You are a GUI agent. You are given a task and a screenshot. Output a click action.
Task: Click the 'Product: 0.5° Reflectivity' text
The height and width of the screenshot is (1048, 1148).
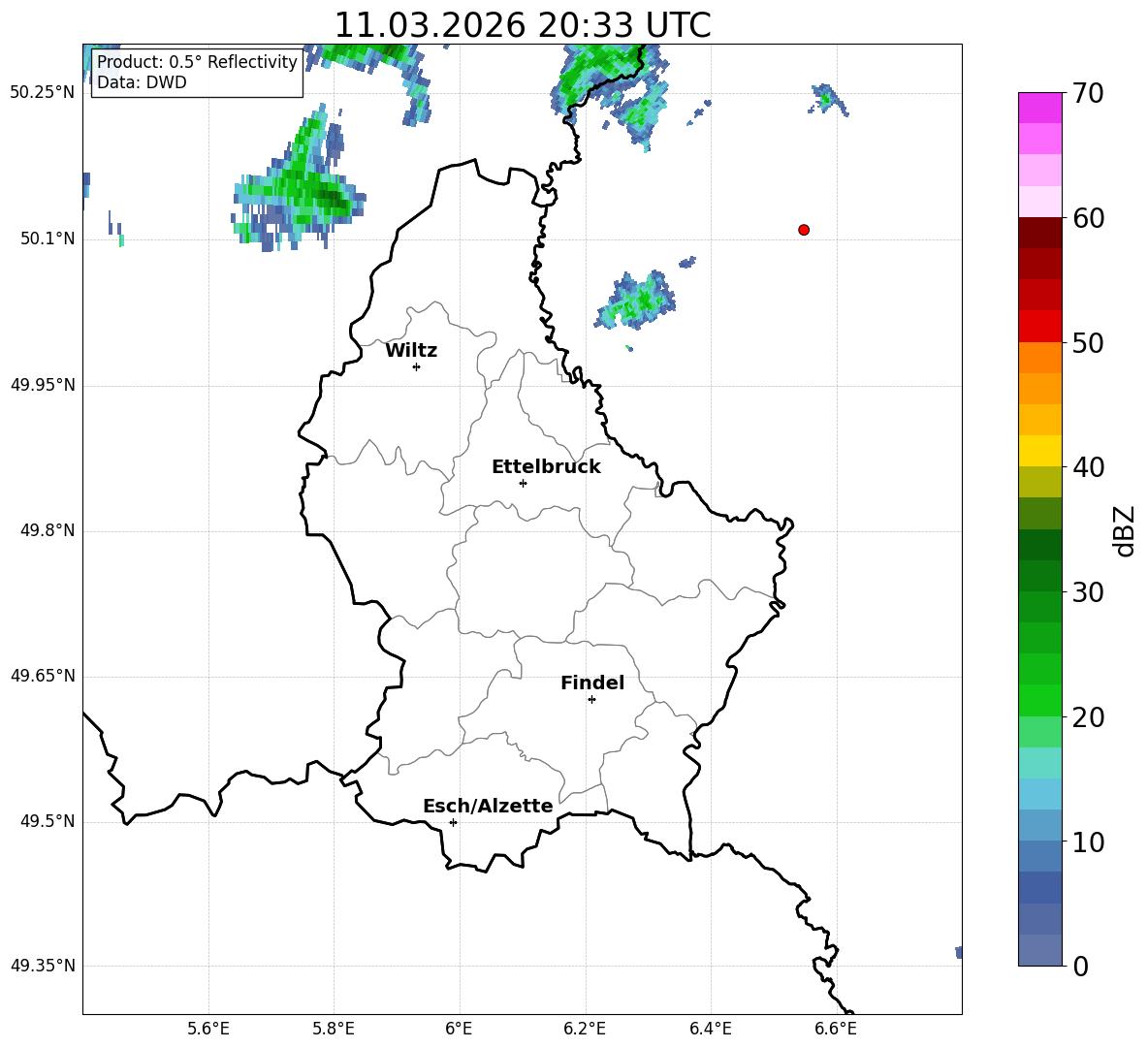coord(197,61)
